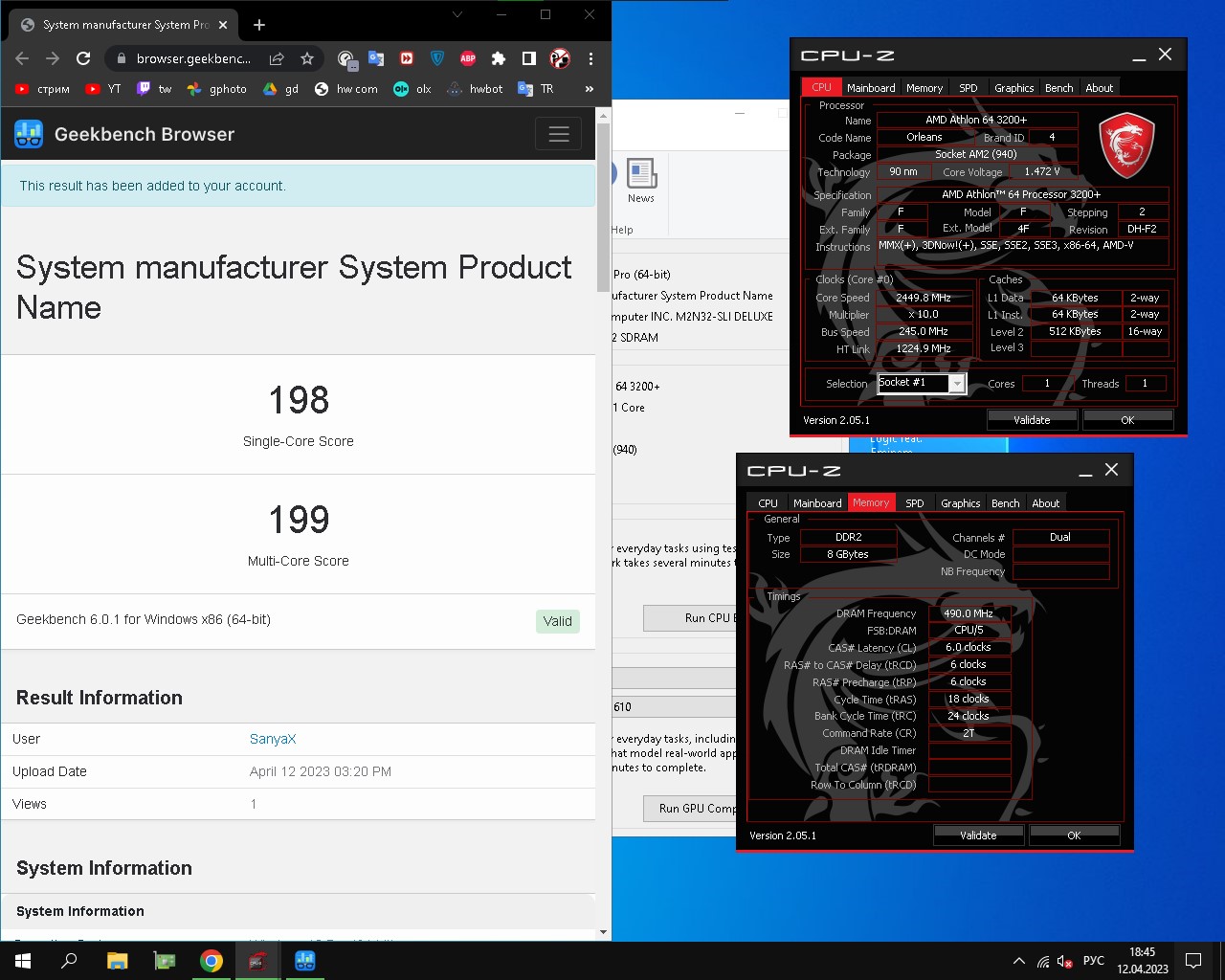
Task: Open File Explorer from the taskbar
Action: pos(117,961)
